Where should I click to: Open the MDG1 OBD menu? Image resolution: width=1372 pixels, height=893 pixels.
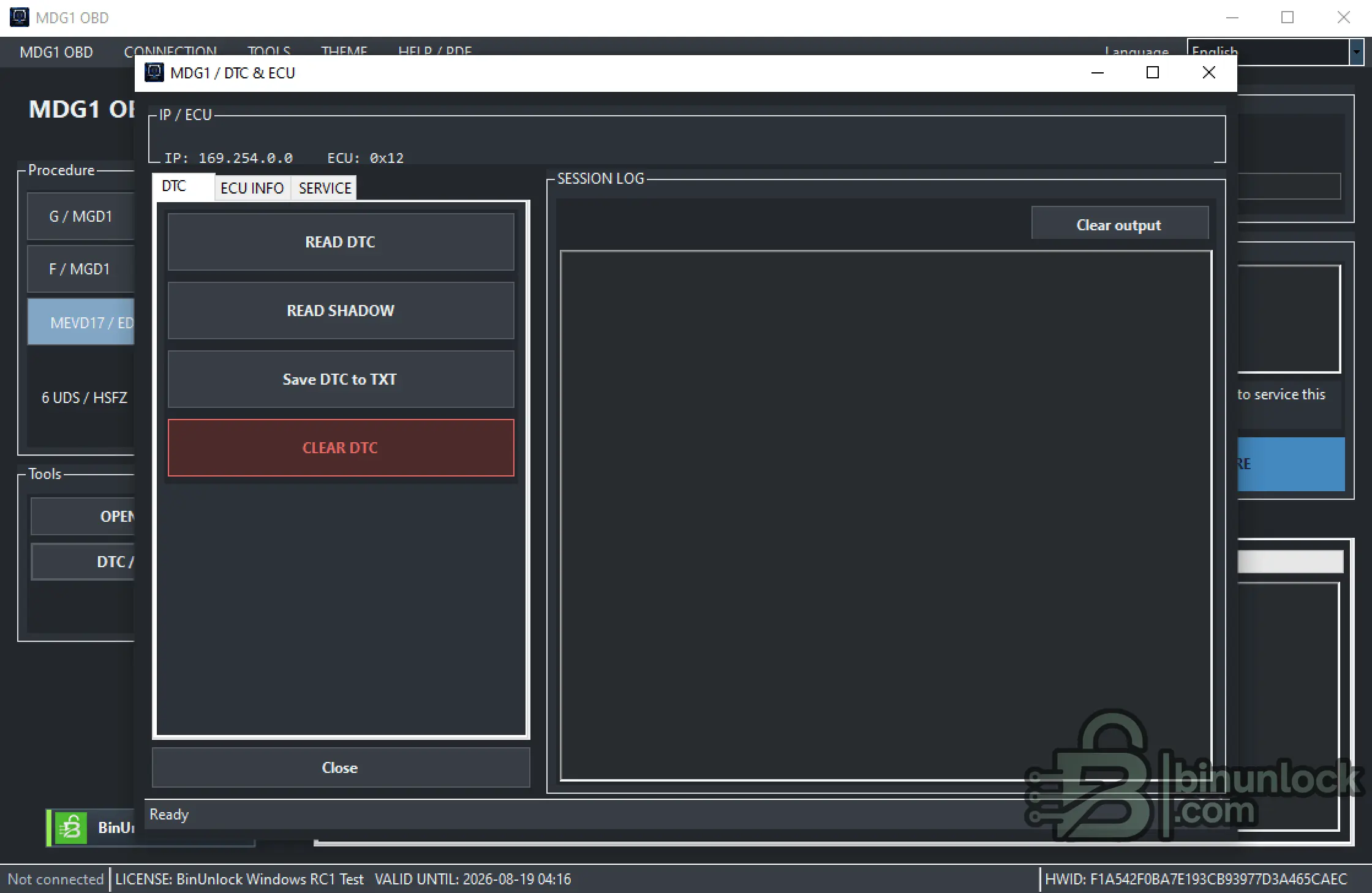pos(56,52)
